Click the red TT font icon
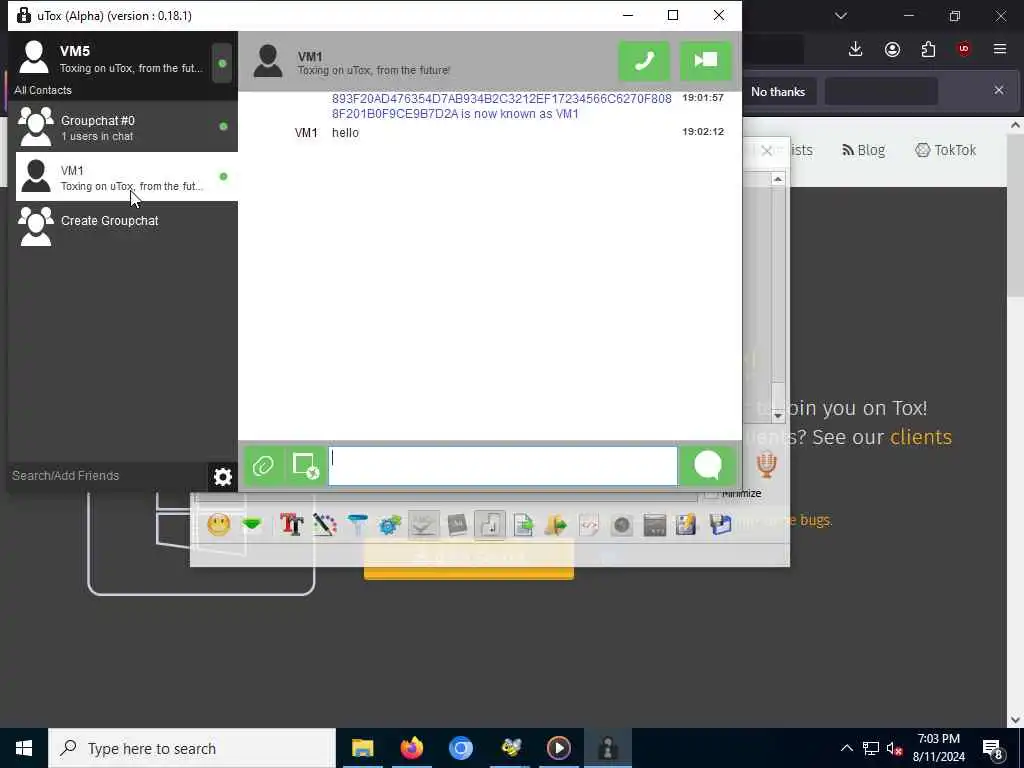Image resolution: width=1024 pixels, height=768 pixels. click(x=291, y=524)
